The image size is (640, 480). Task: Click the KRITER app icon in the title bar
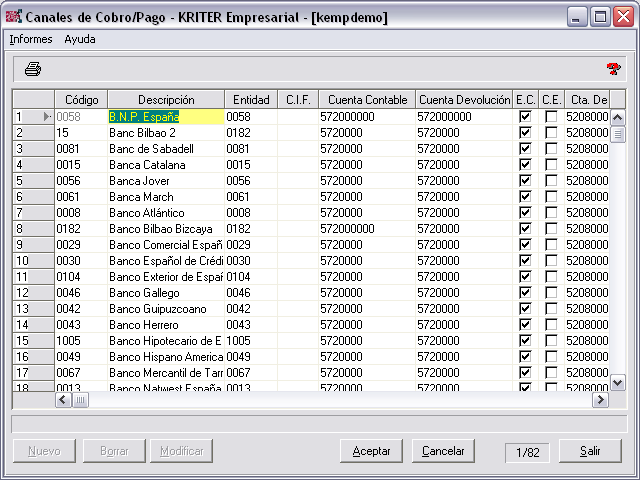click(x=13, y=17)
